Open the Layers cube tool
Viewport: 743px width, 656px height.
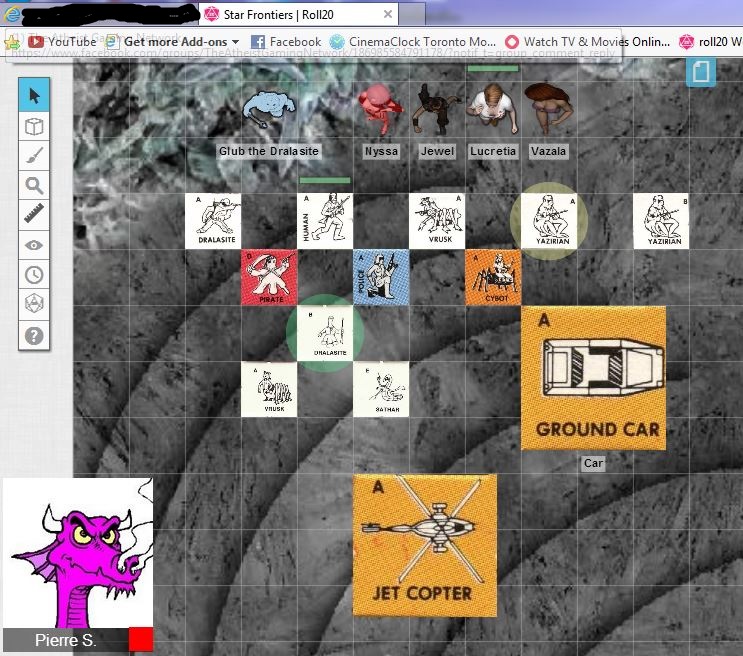[34, 126]
